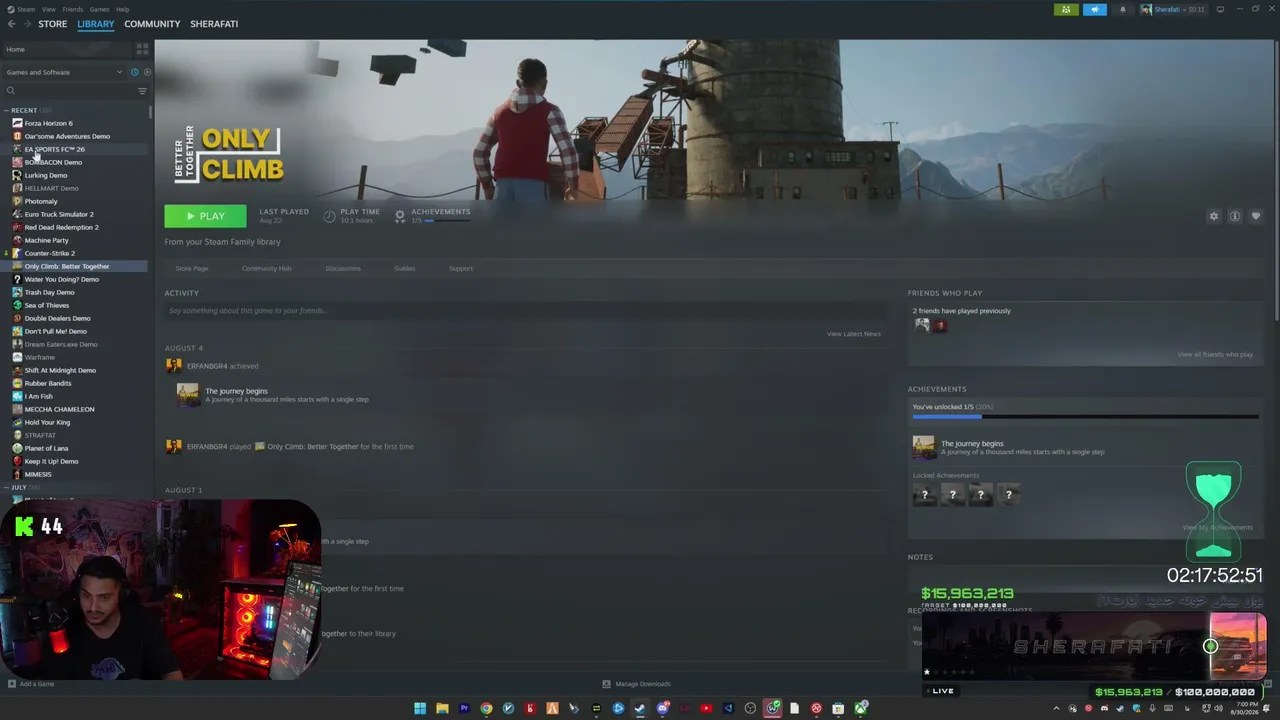Open the SHERAFATI profile tab
Screen dimensions: 1280x720
(214, 24)
